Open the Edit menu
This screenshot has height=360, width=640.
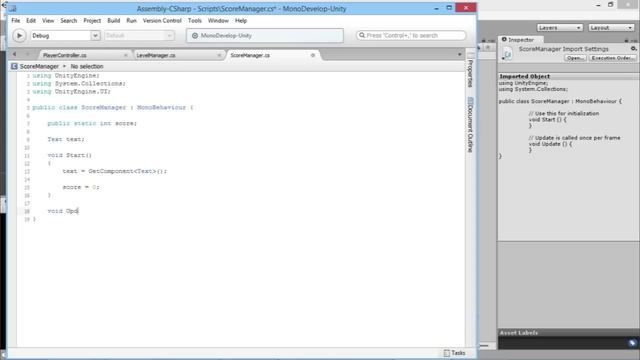(x=31, y=20)
